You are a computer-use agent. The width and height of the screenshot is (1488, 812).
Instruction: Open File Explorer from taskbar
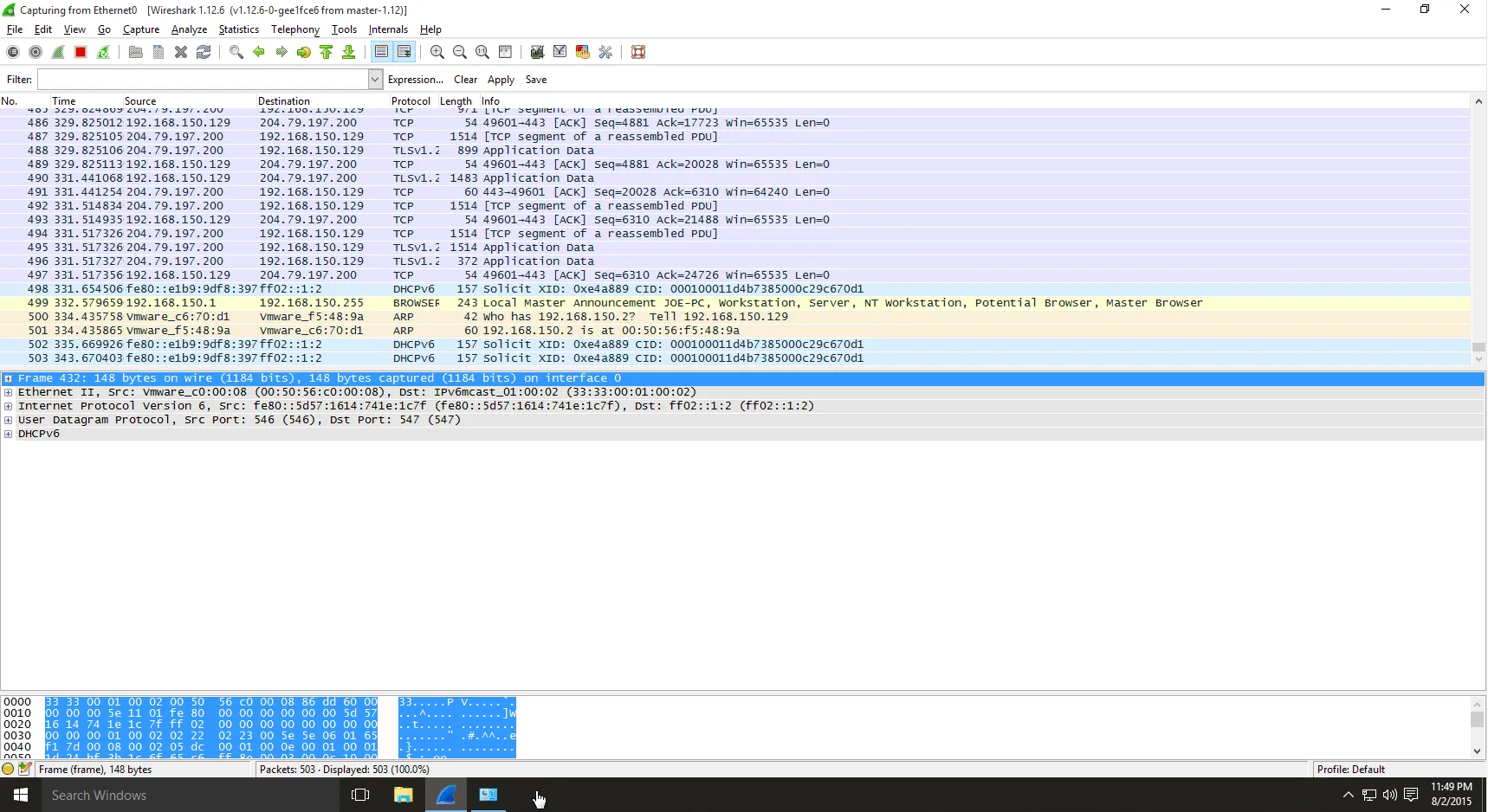pyautogui.click(x=404, y=795)
